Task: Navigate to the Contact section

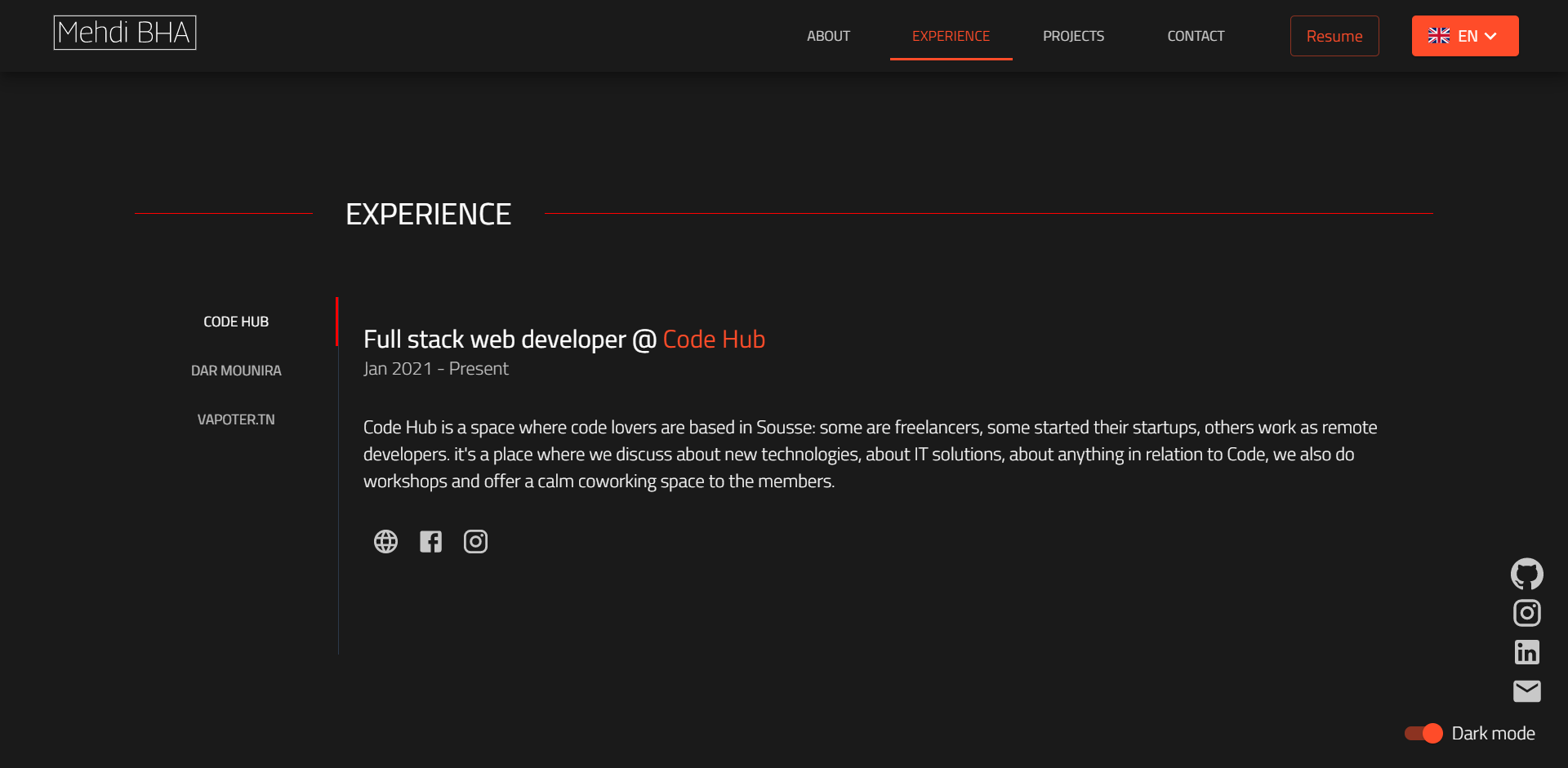Action: pyautogui.click(x=1196, y=36)
